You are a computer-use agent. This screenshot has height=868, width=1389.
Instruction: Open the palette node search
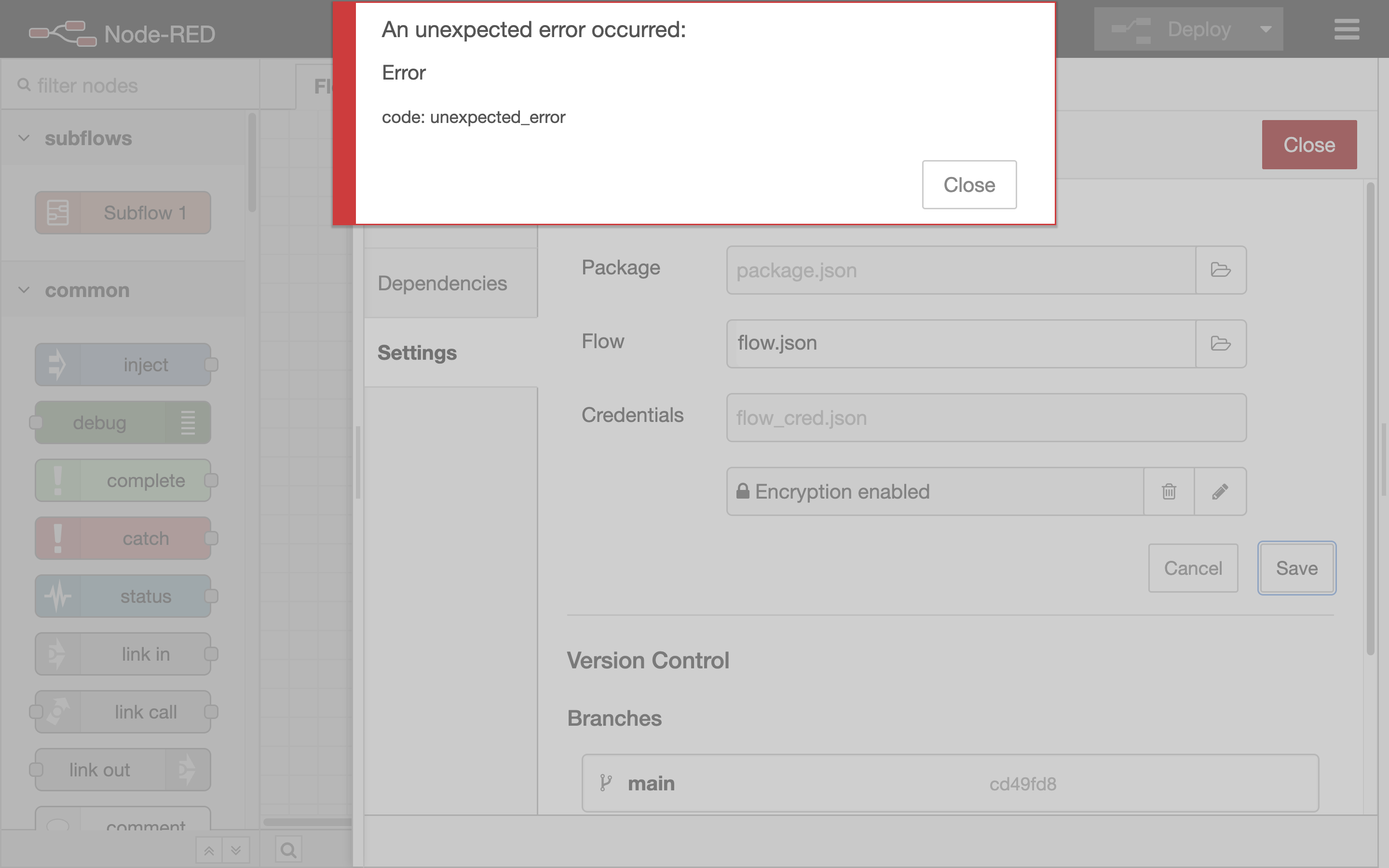tap(289, 850)
